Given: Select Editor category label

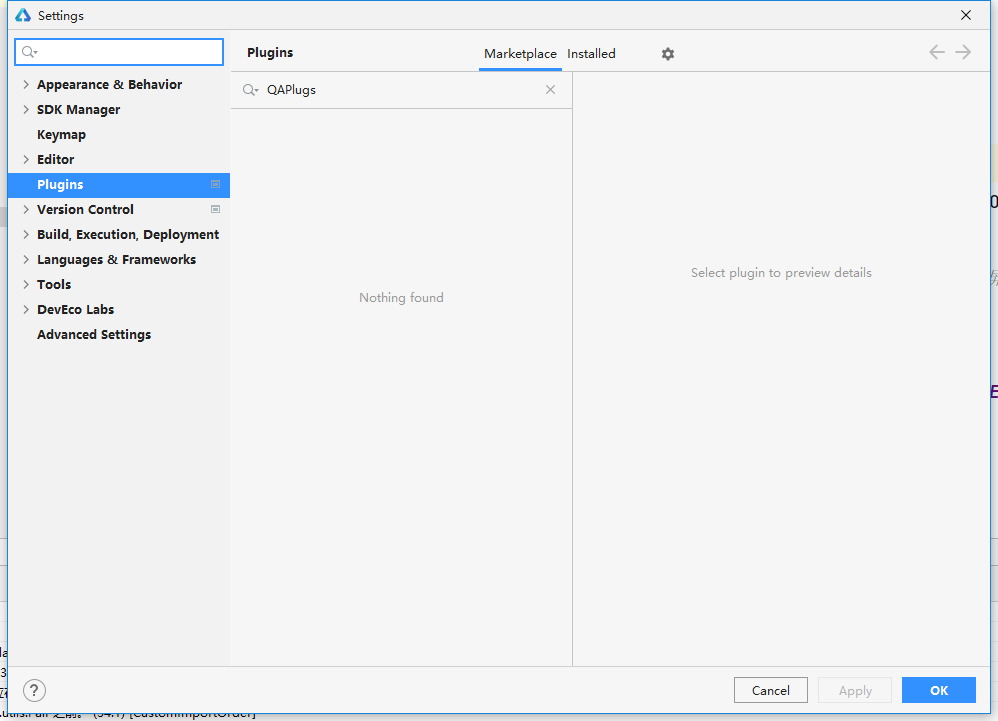Looking at the screenshot, I should (55, 160).
